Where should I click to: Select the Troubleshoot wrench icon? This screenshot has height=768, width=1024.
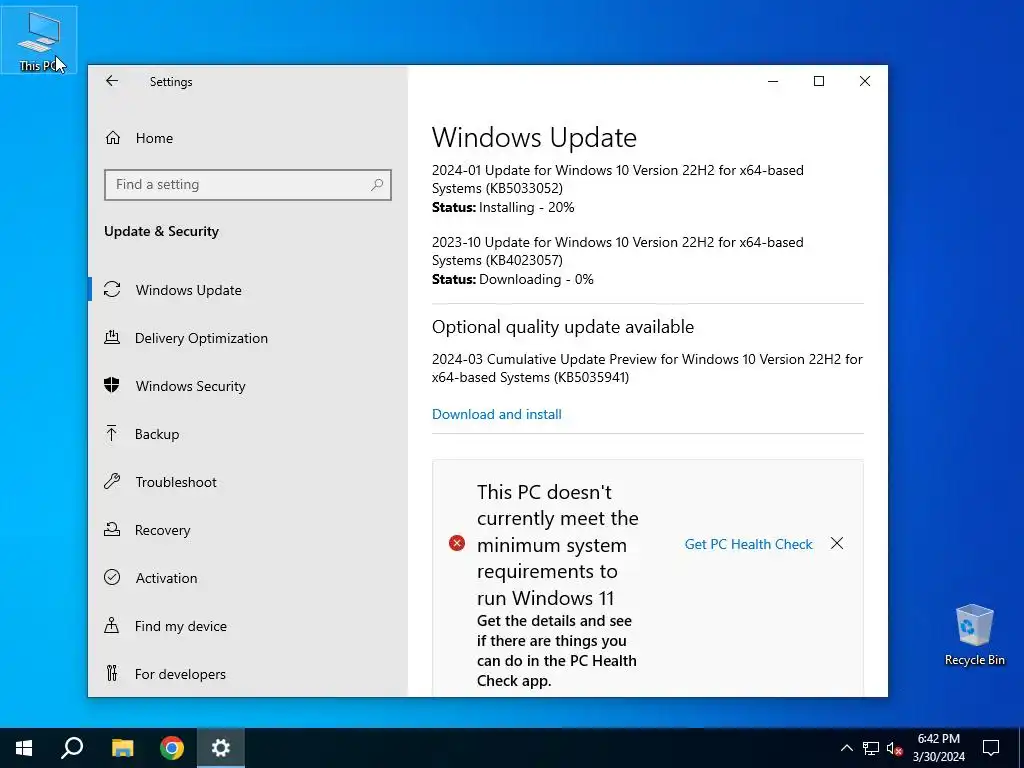tap(112, 482)
